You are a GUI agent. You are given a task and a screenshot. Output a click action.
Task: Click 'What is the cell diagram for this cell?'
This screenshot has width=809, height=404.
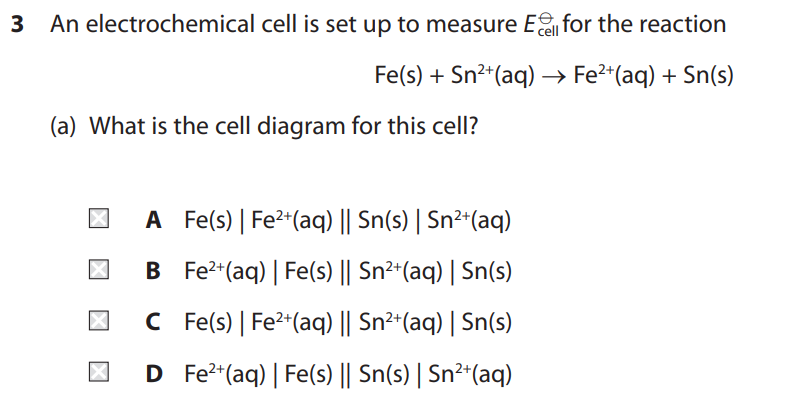pos(283,127)
